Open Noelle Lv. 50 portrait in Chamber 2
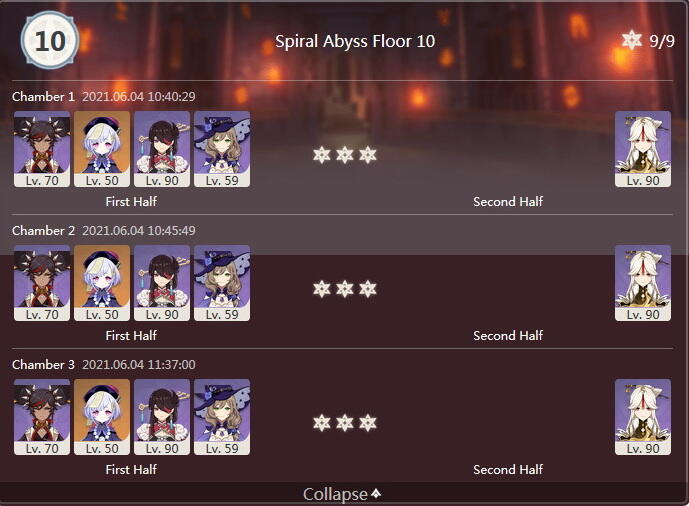689x506 pixels. coord(102,282)
